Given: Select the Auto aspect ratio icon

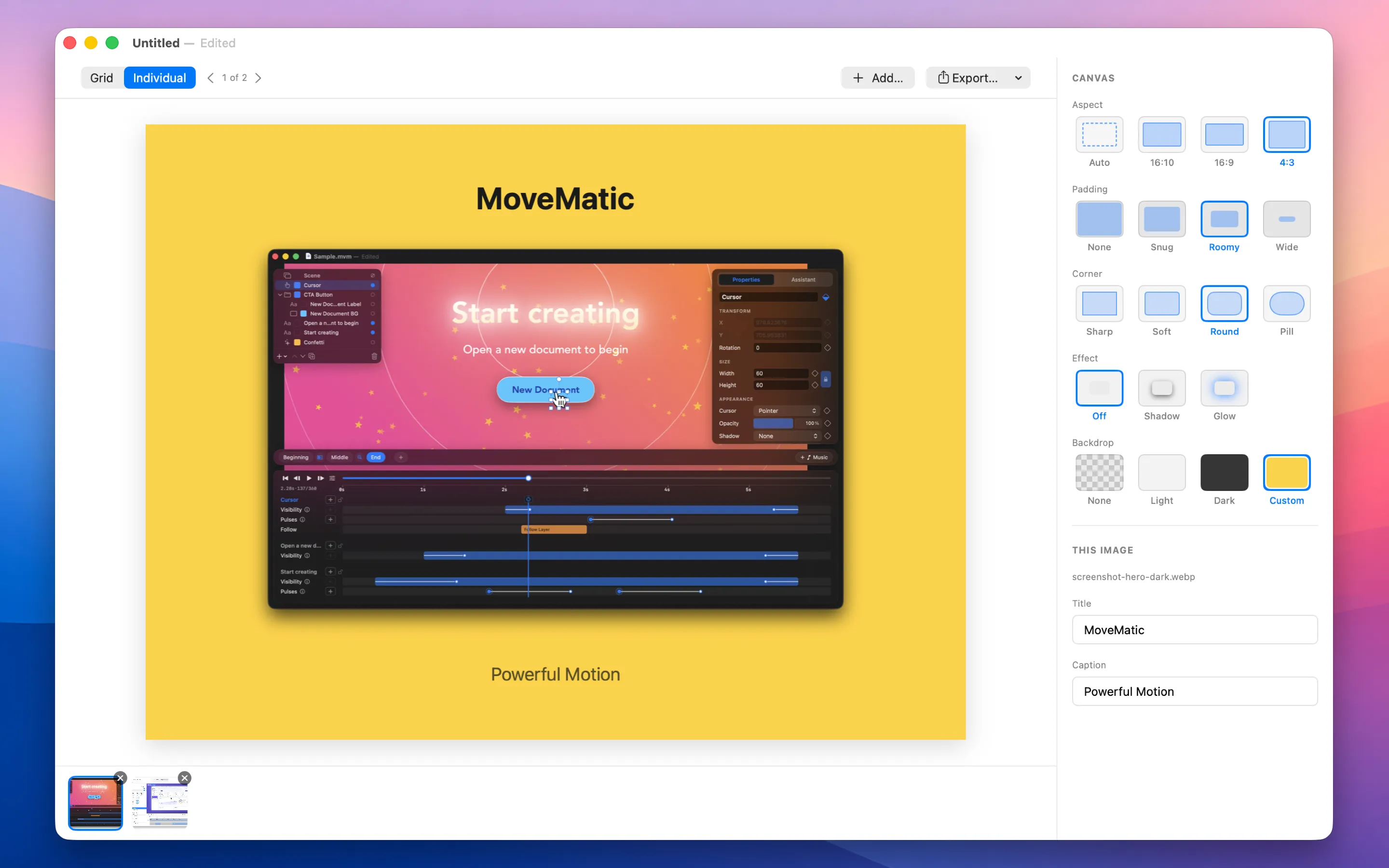Looking at the screenshot, I should (x=1099, y=135).
